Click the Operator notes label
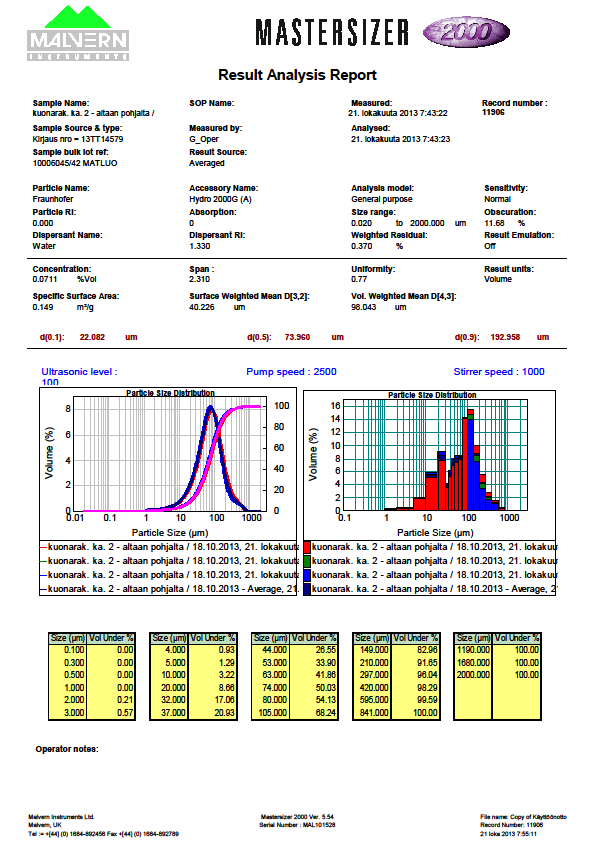 point(67,749)
